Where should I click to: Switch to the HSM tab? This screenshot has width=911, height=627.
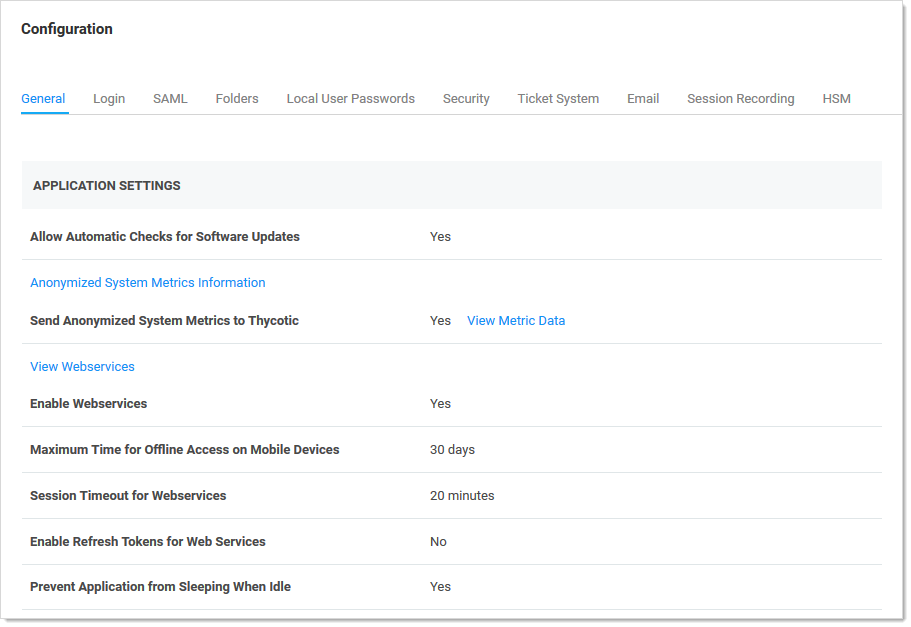click(x=836, y=98)
